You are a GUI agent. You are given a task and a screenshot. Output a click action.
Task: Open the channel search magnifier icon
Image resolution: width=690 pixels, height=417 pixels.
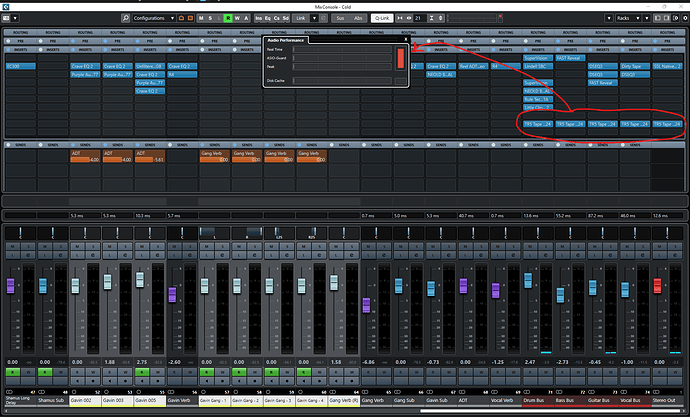pyautogui.click(x=125, y=18)
